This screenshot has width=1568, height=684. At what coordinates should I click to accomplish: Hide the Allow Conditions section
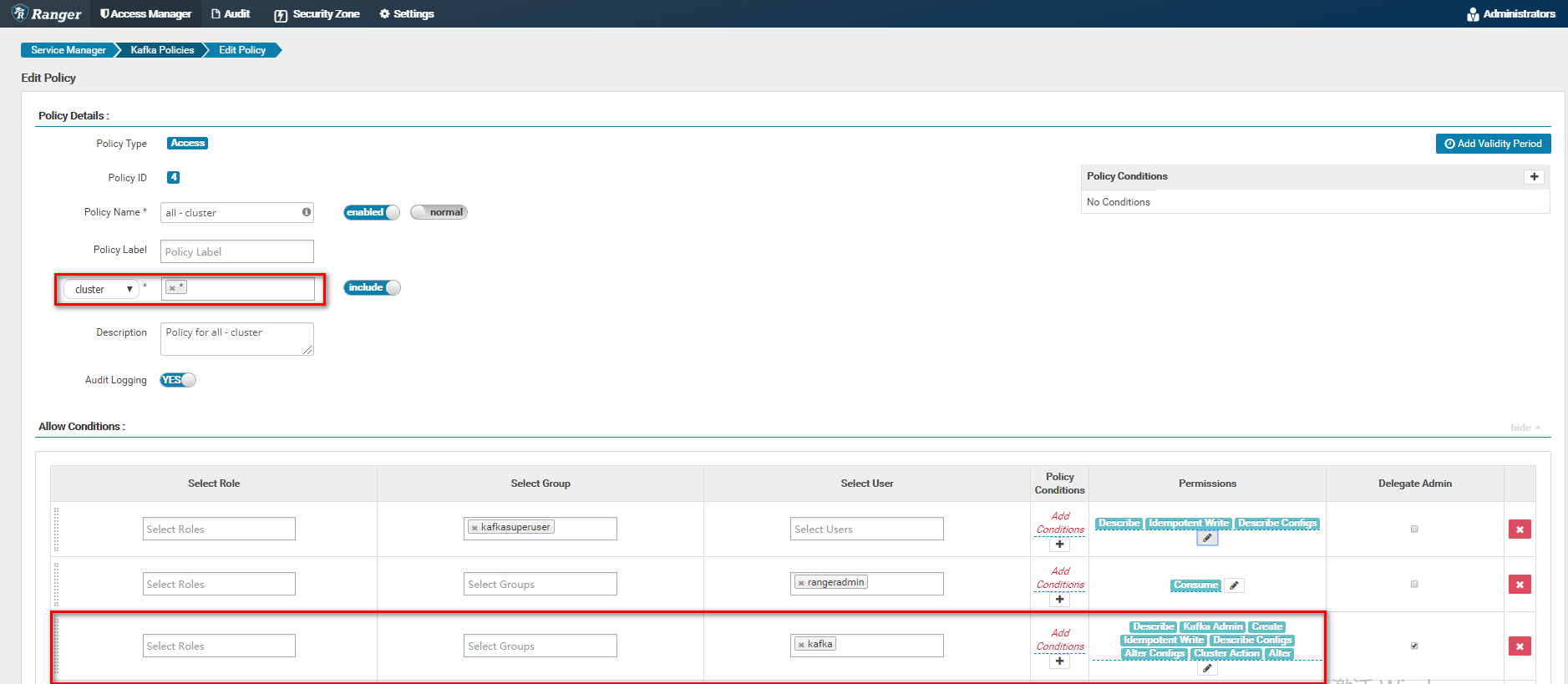[x=1525, y=428]
